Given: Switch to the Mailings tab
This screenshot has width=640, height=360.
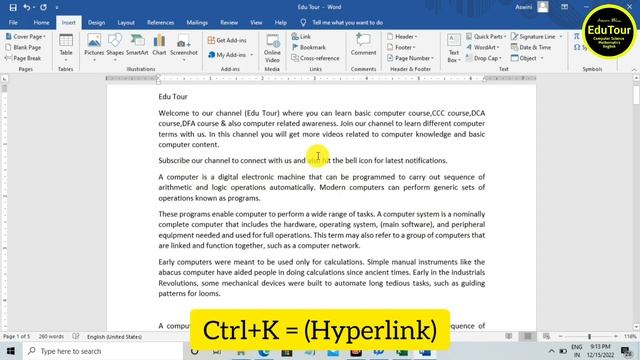Looking at the screenshot, I should 197,22.
